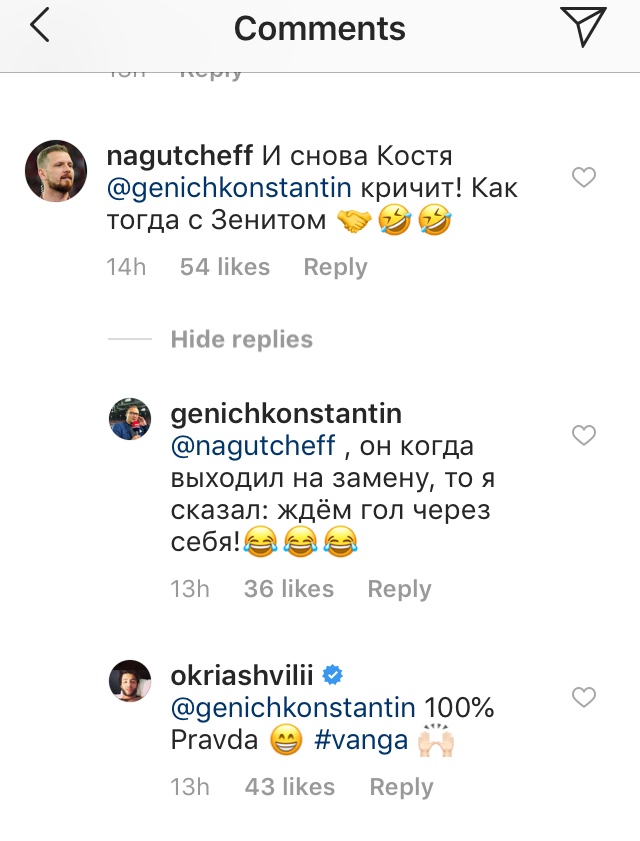
Task: View 54 likes on nagutcheff's comment
Action: coord(225,267)
